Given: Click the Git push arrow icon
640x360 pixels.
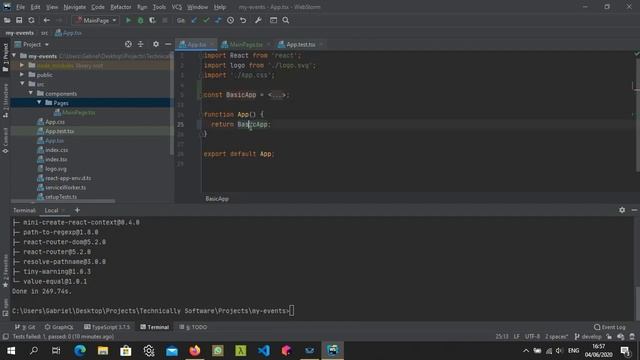Looking at the screenshot, I should tap(218, 20).
